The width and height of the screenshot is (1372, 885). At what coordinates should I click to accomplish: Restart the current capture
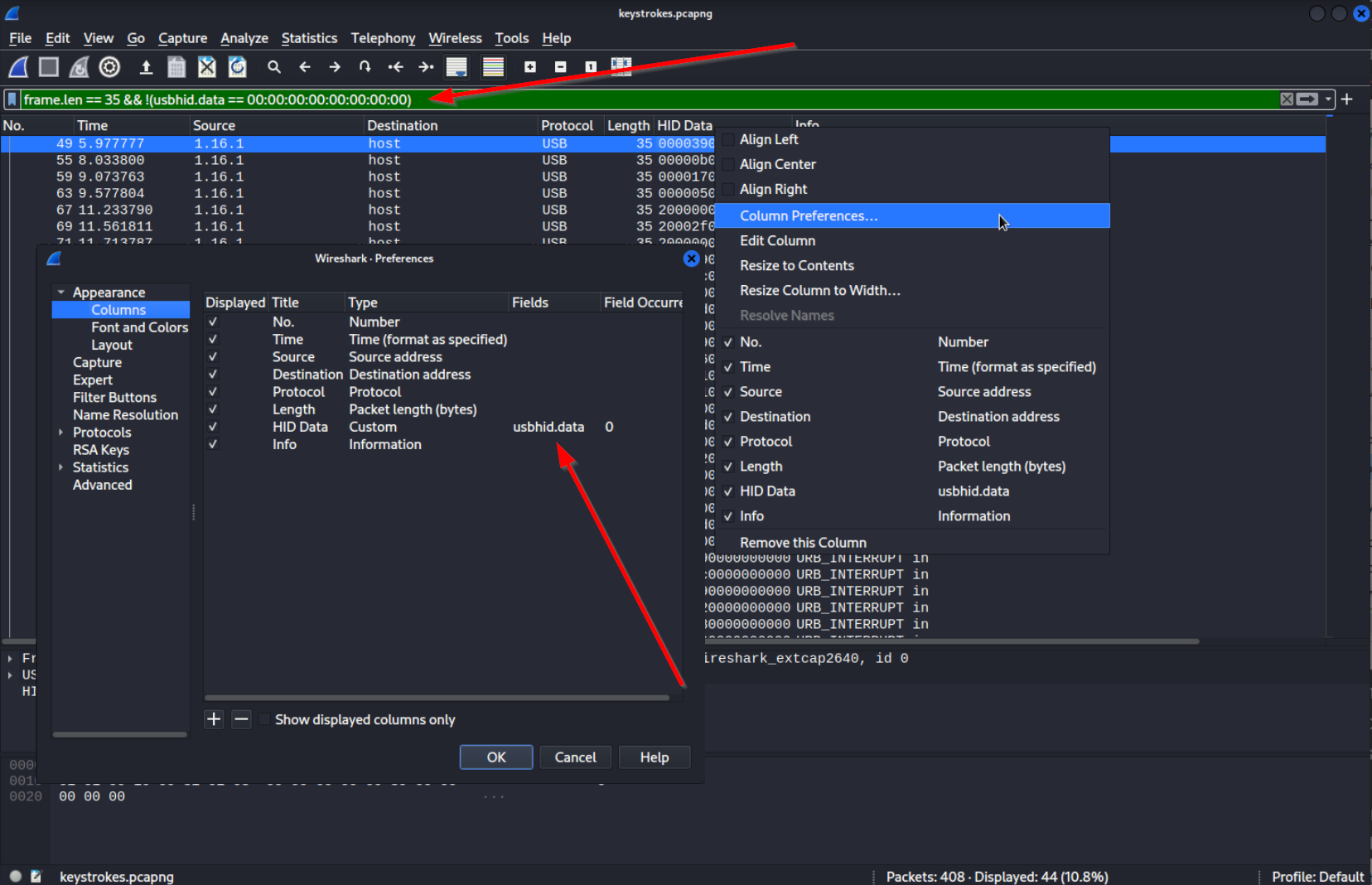coord(79,67)
